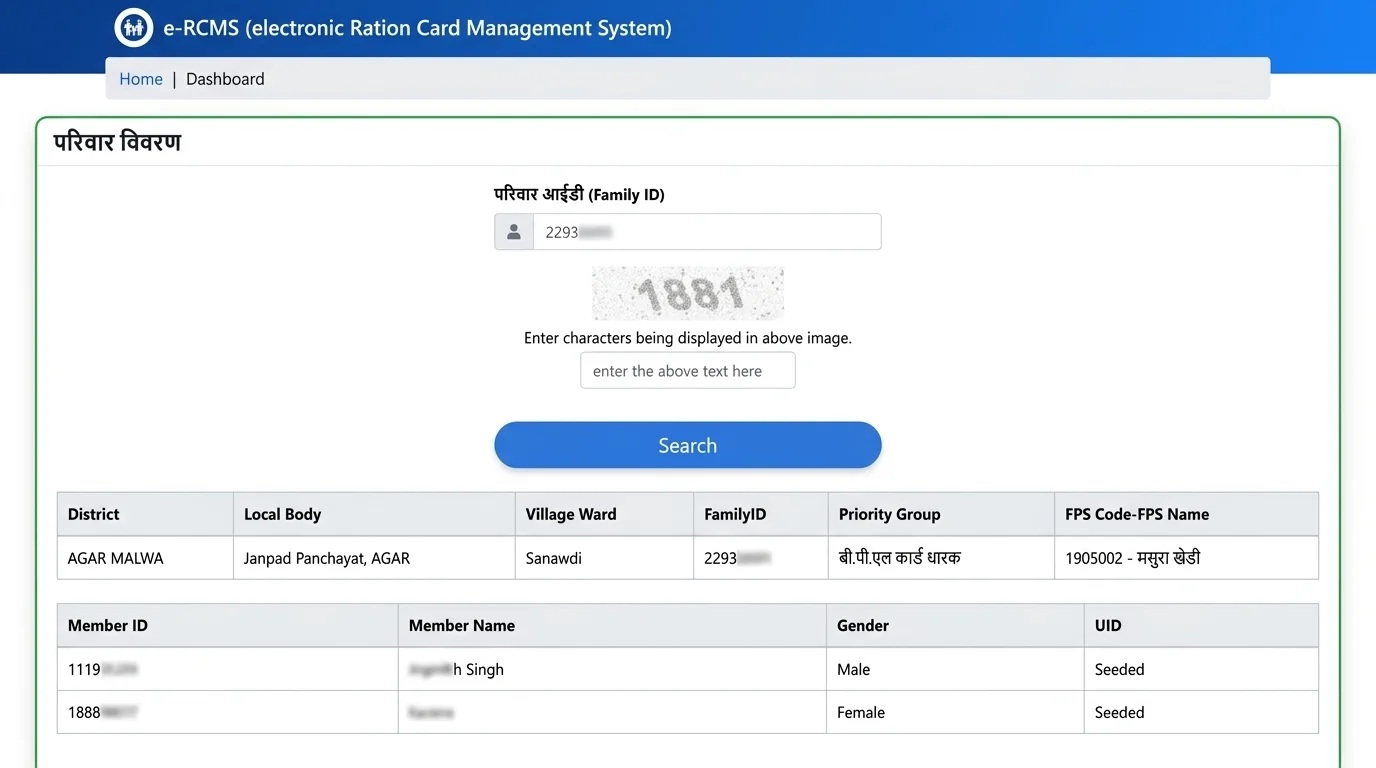The height and width of the screenshot is (768, 1376).
Task: Select the Seeded cell in Male row
Action: point(1201,669)
